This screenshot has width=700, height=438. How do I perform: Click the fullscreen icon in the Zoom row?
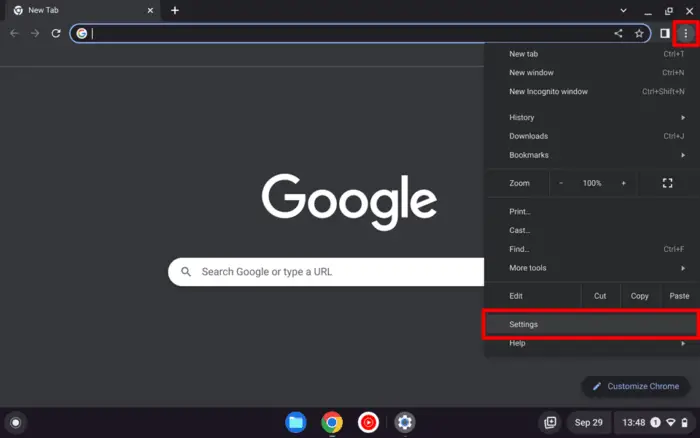pyautogui.click(x=667, y=183)
